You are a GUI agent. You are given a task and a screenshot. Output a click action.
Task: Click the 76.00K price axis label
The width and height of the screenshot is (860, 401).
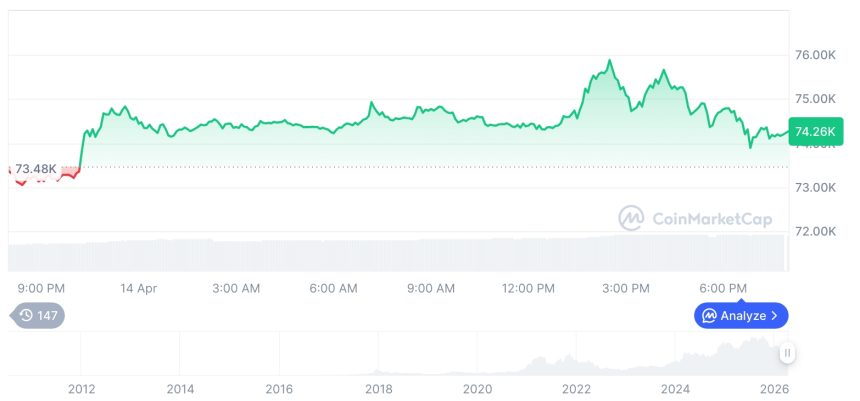click(x=815, y=55)
